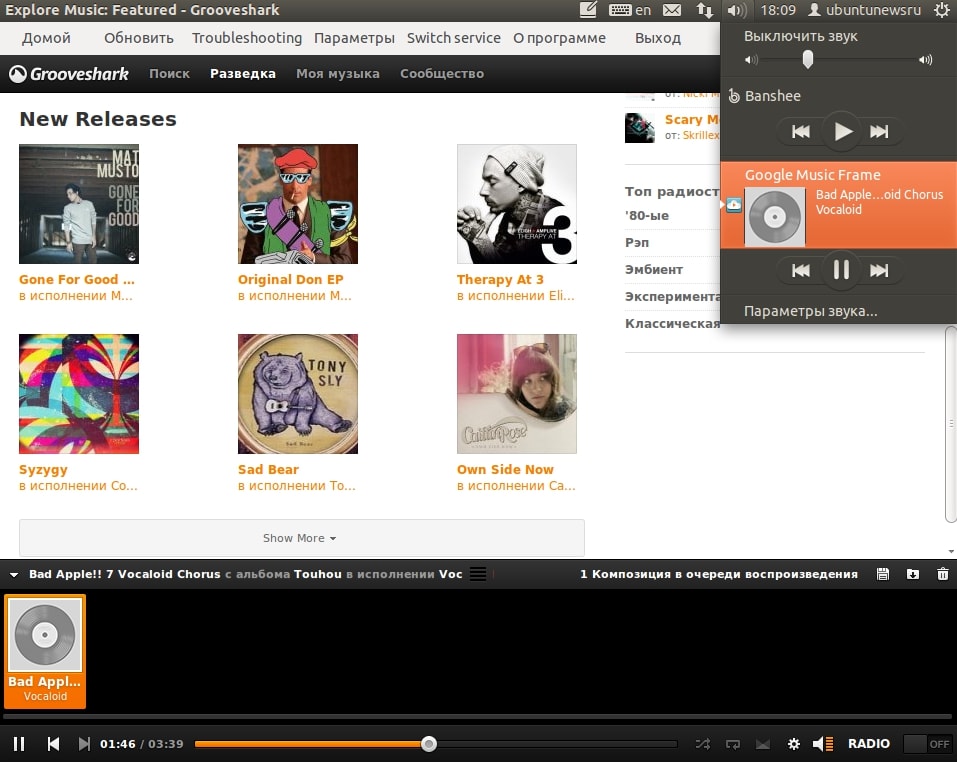Screen dimensions: 957x762
Task: Collapse the queue with the arrow
Action: tap(14, 574)
